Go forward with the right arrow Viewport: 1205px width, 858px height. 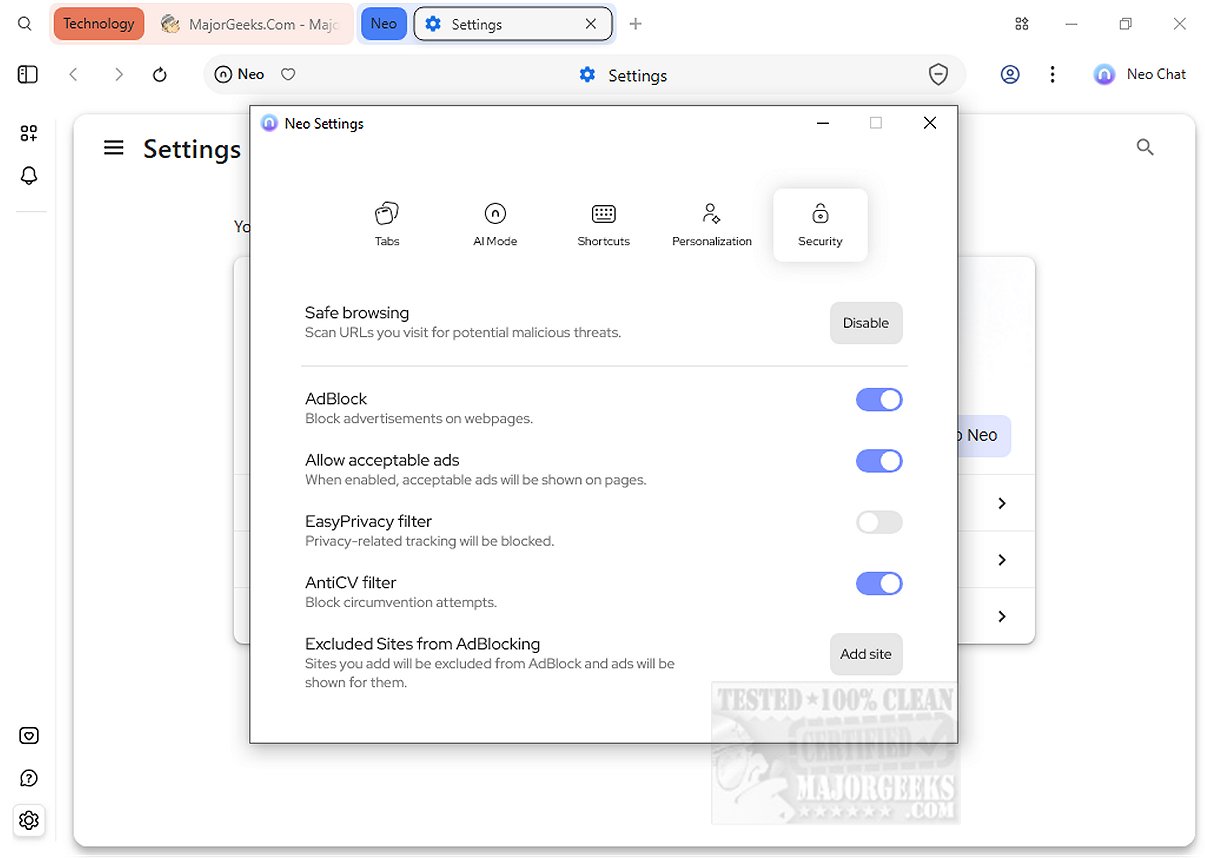click(118, 74)
